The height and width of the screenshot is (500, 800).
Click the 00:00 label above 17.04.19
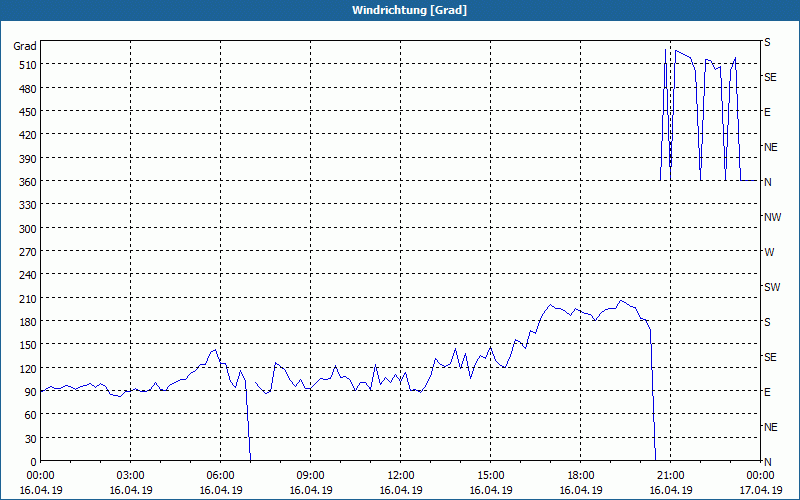760,476
